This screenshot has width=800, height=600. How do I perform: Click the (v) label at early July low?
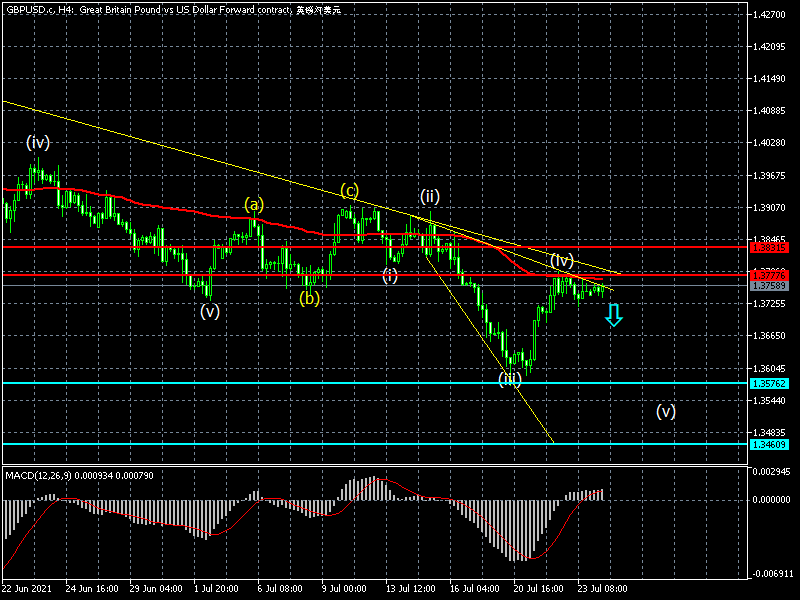pyautogui.click(x=209, y=311)
